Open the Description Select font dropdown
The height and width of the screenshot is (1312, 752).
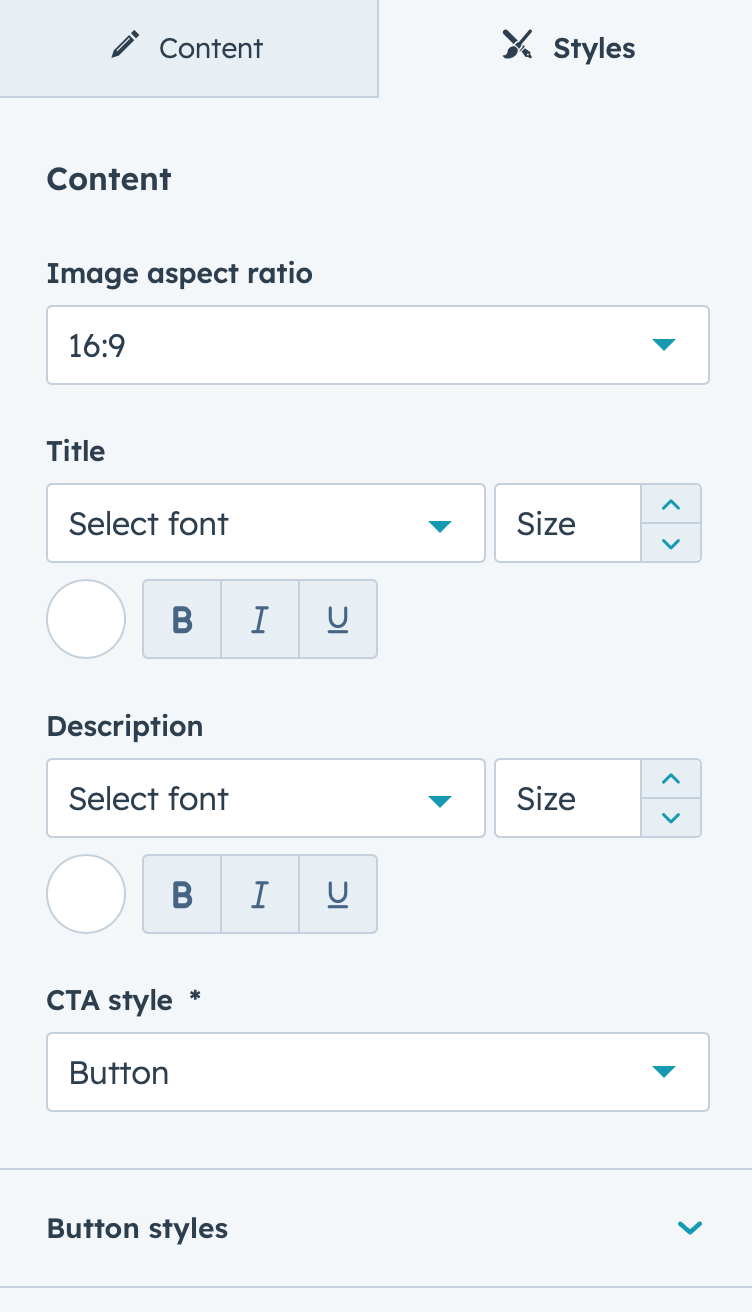[266, 798]
